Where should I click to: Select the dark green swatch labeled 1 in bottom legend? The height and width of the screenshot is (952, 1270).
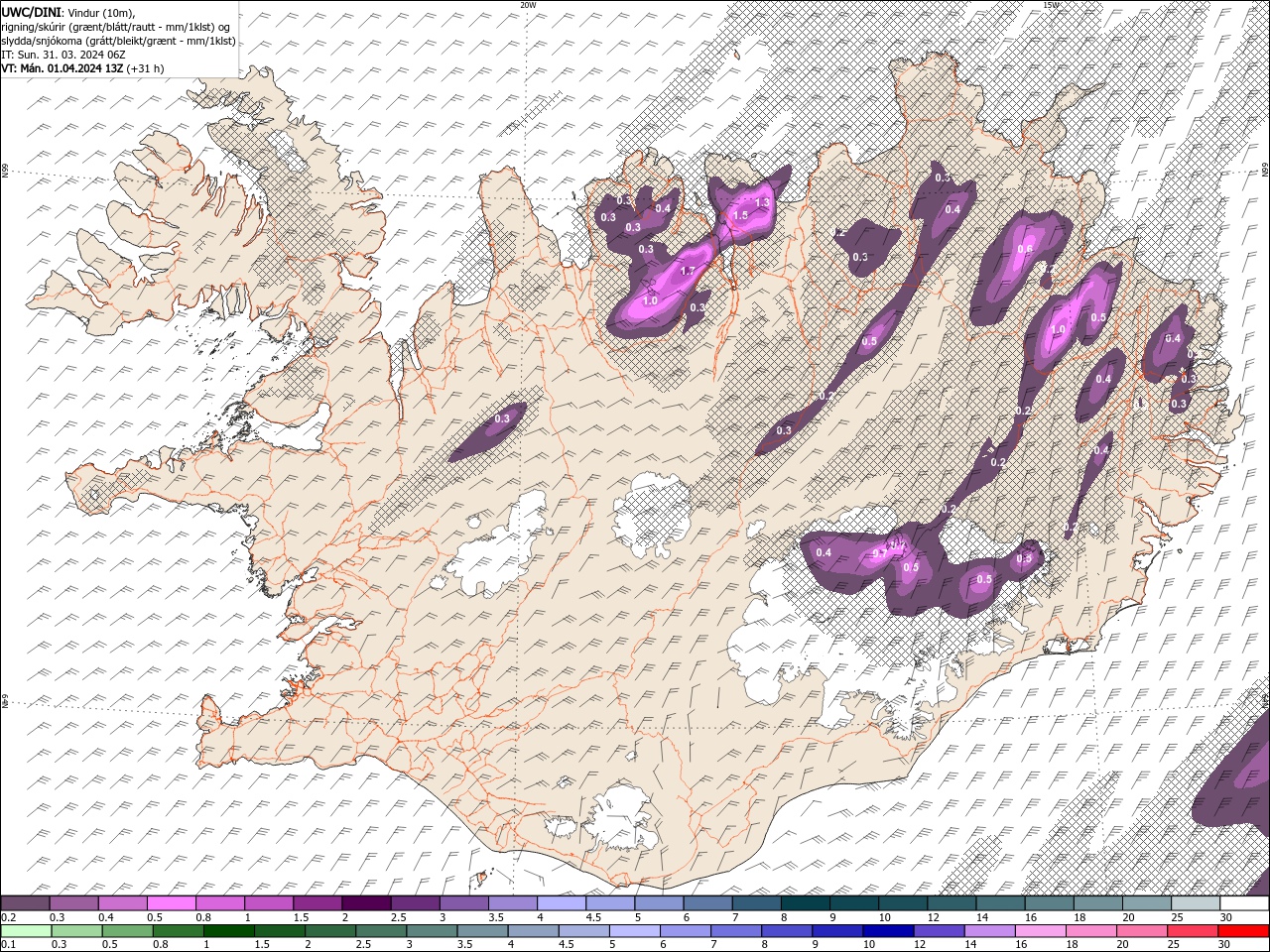[x=229, y=931]
